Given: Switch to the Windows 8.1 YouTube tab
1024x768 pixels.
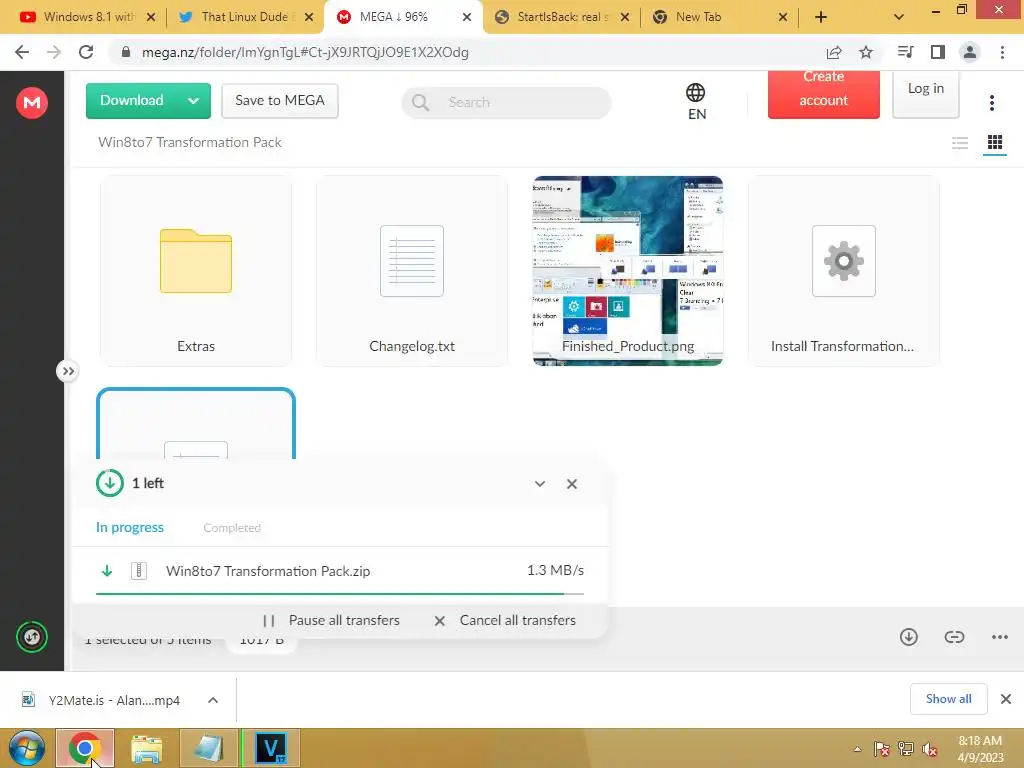Looking at the screenshot, I should coord(88,17).
